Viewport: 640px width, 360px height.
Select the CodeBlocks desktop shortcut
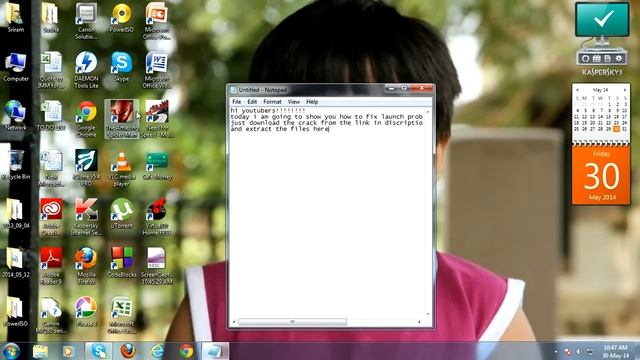pyautogui.click(x=121, y=262)
